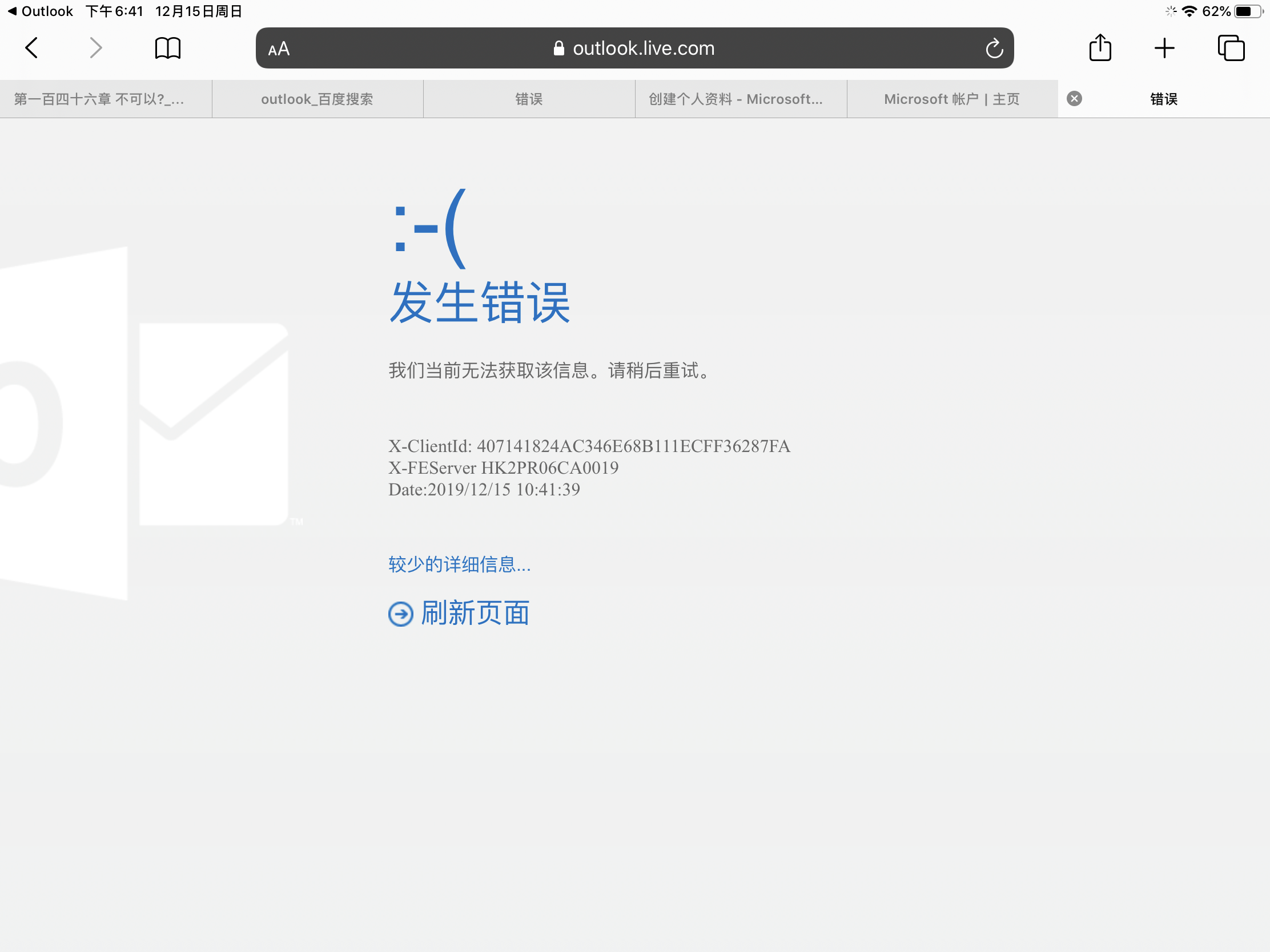Image resolution: width=1270 pixels, height=952 pixels.
Task: Click the 我们当前无法获取该信息 message
Action: (x=549, y=370)
